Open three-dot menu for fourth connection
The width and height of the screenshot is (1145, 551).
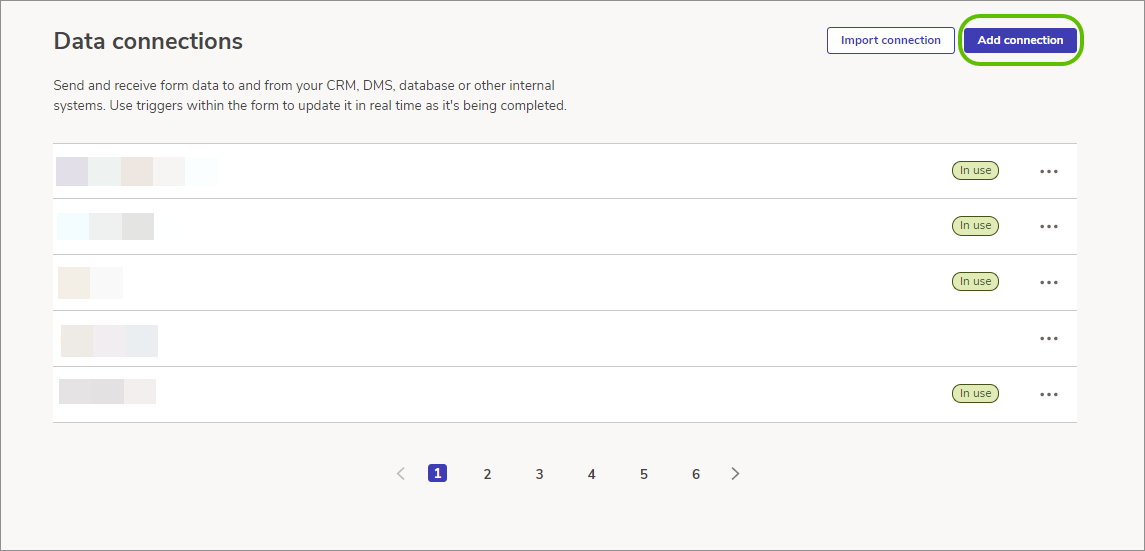[1049, 339]
